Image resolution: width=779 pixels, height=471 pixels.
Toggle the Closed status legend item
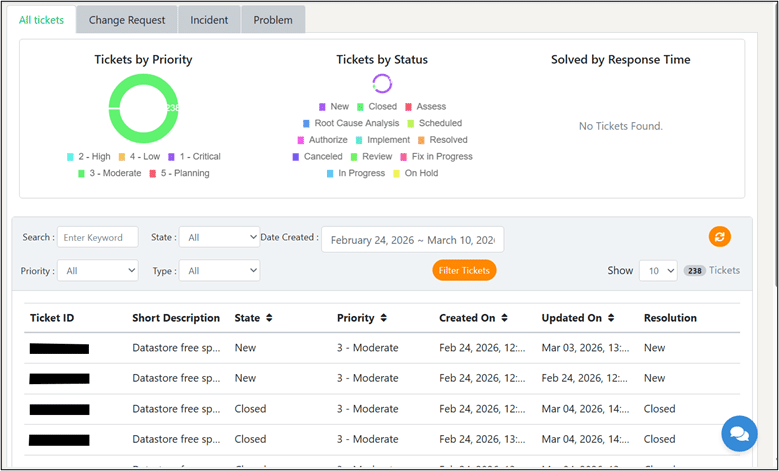[377, 106]
